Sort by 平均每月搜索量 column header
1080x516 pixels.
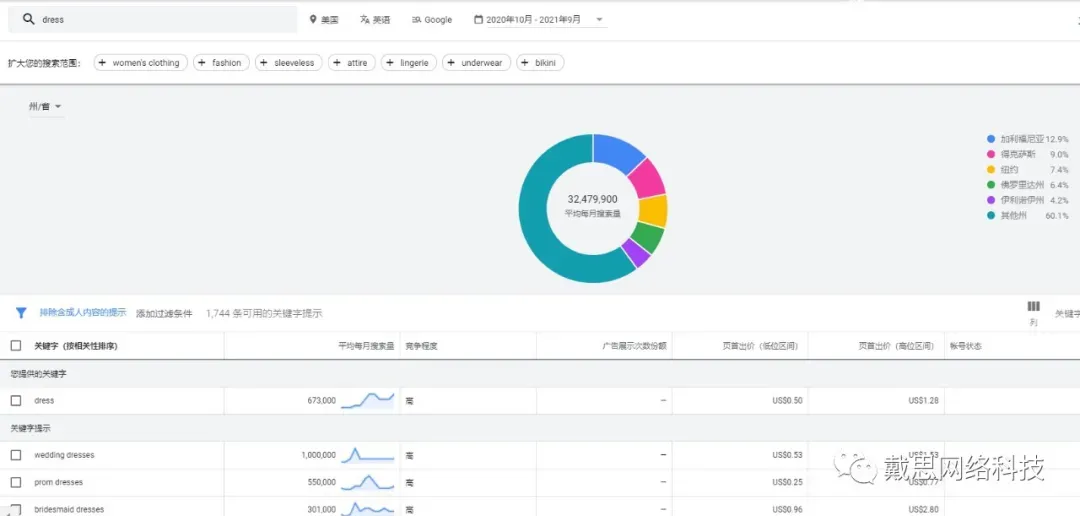[366, 346]
